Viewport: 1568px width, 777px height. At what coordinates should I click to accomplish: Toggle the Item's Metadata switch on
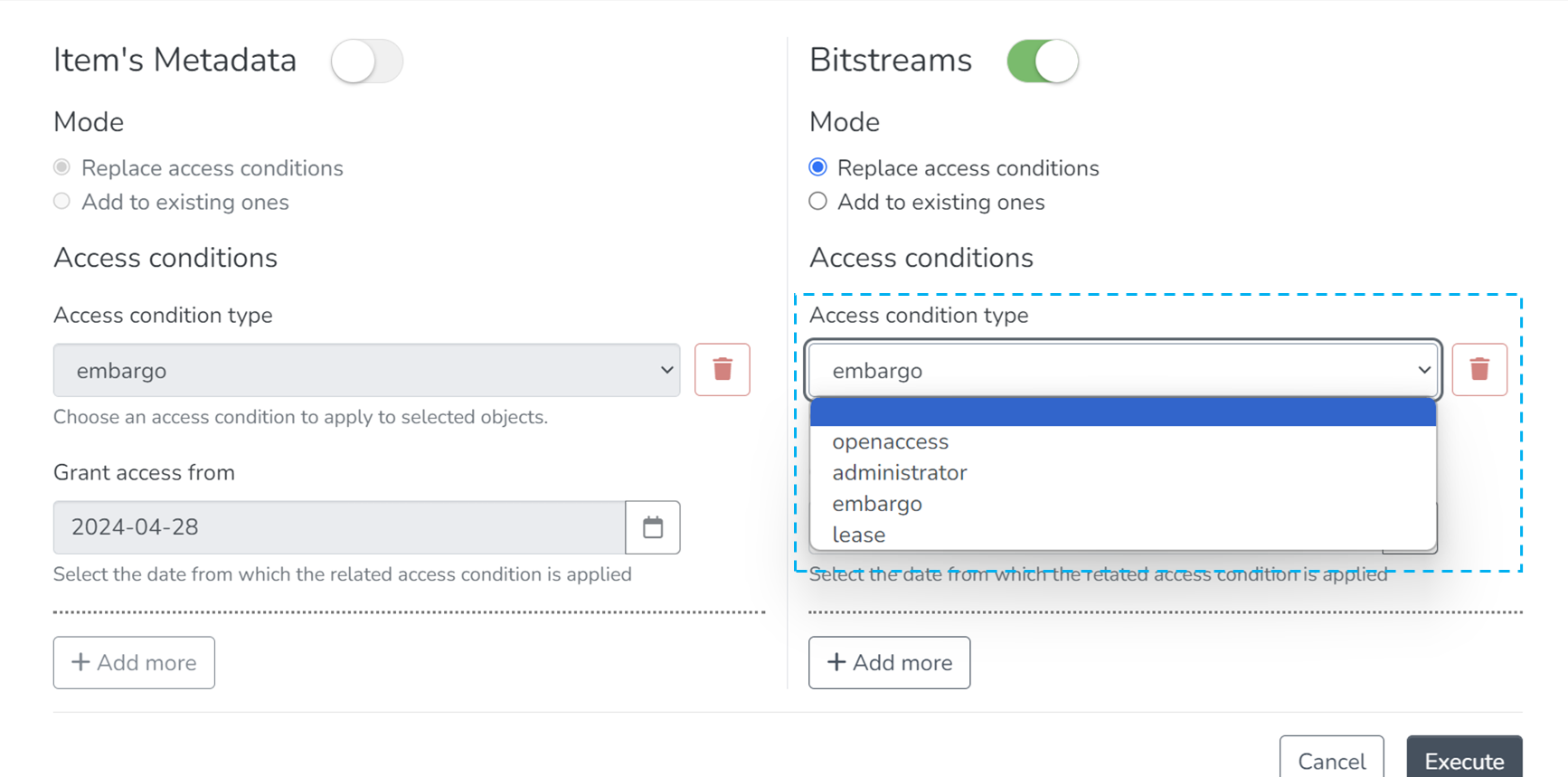pos(366,62)
